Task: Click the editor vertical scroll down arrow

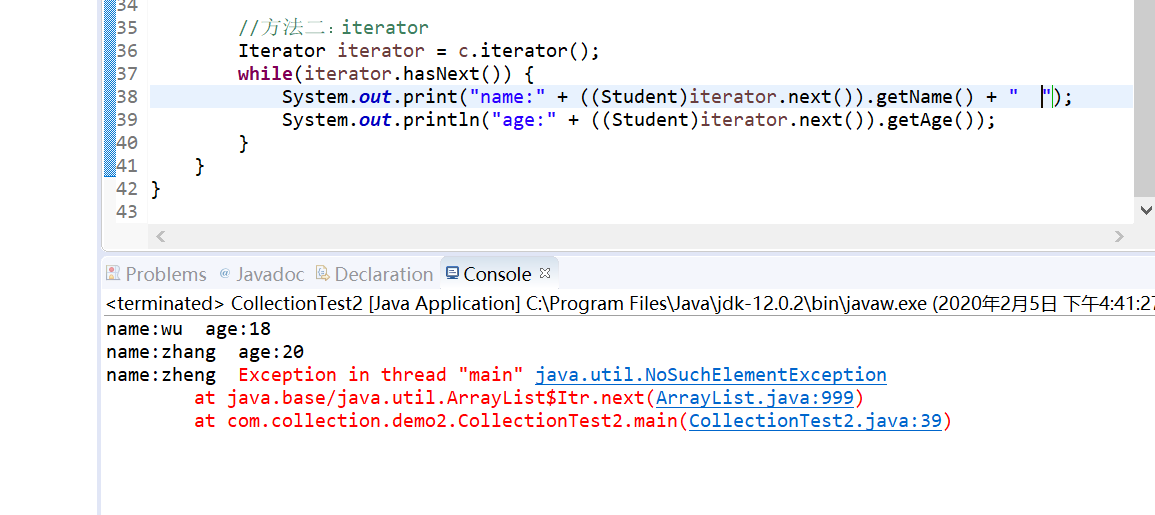Action: [x=1145, y=211]
